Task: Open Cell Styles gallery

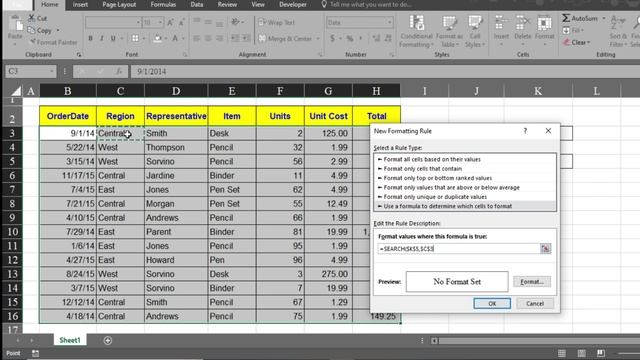Action: (475, 31)
